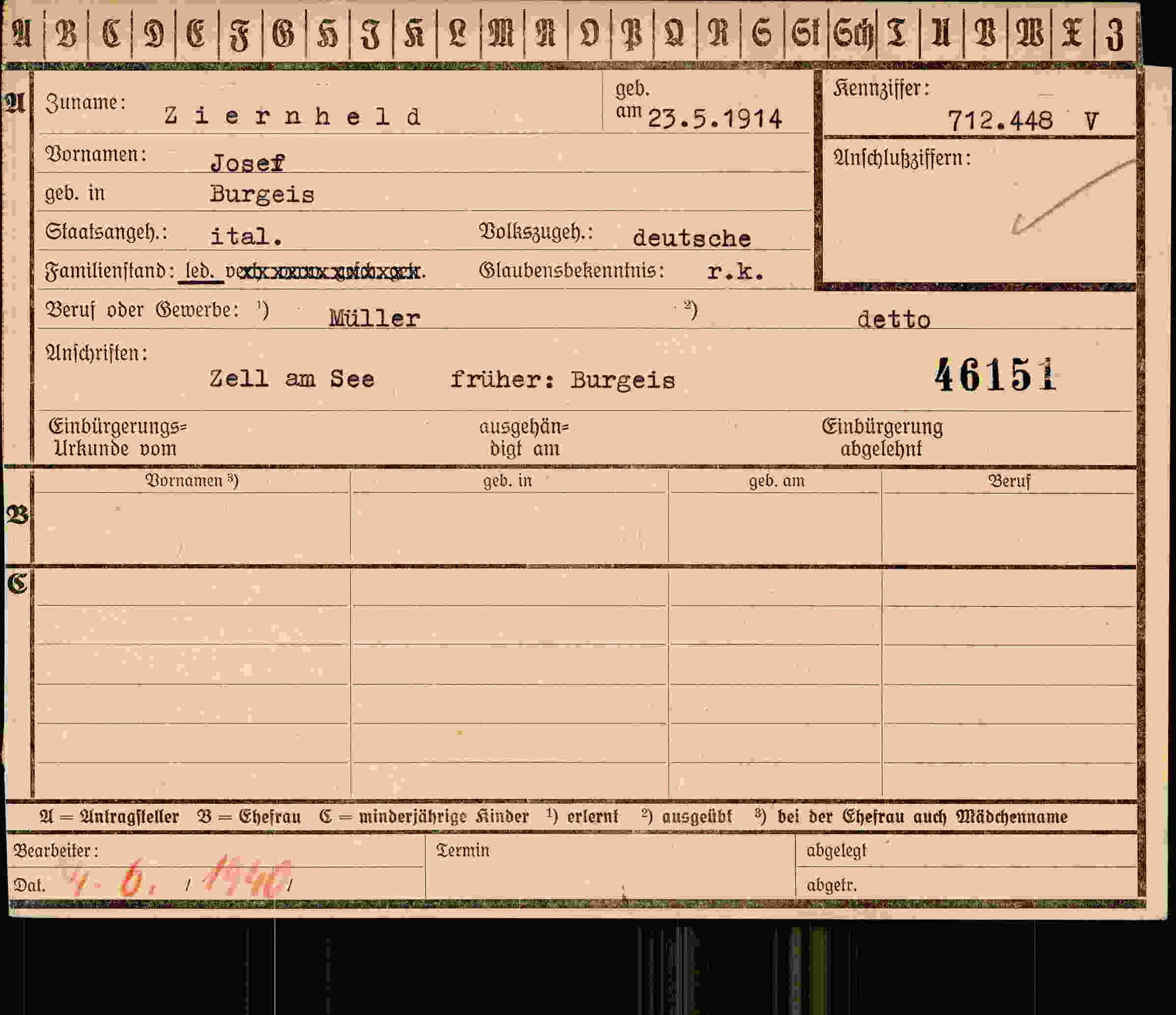Select the "Familienstand:" label
The width and height of the screenshot is (1176, 1015).
[x=110, y=271]
